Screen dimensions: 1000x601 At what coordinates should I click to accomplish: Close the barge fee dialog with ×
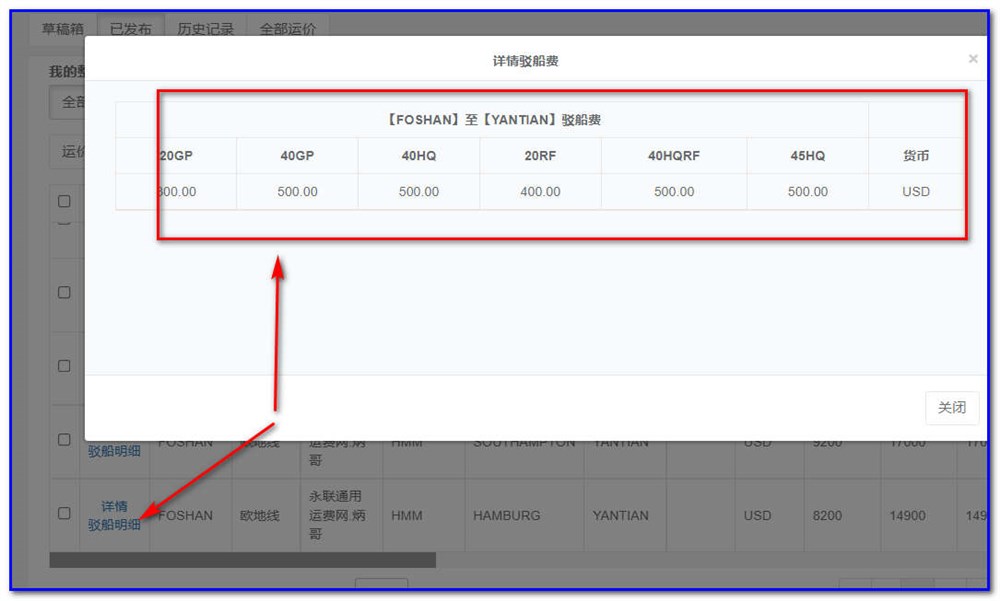(972, 59)
